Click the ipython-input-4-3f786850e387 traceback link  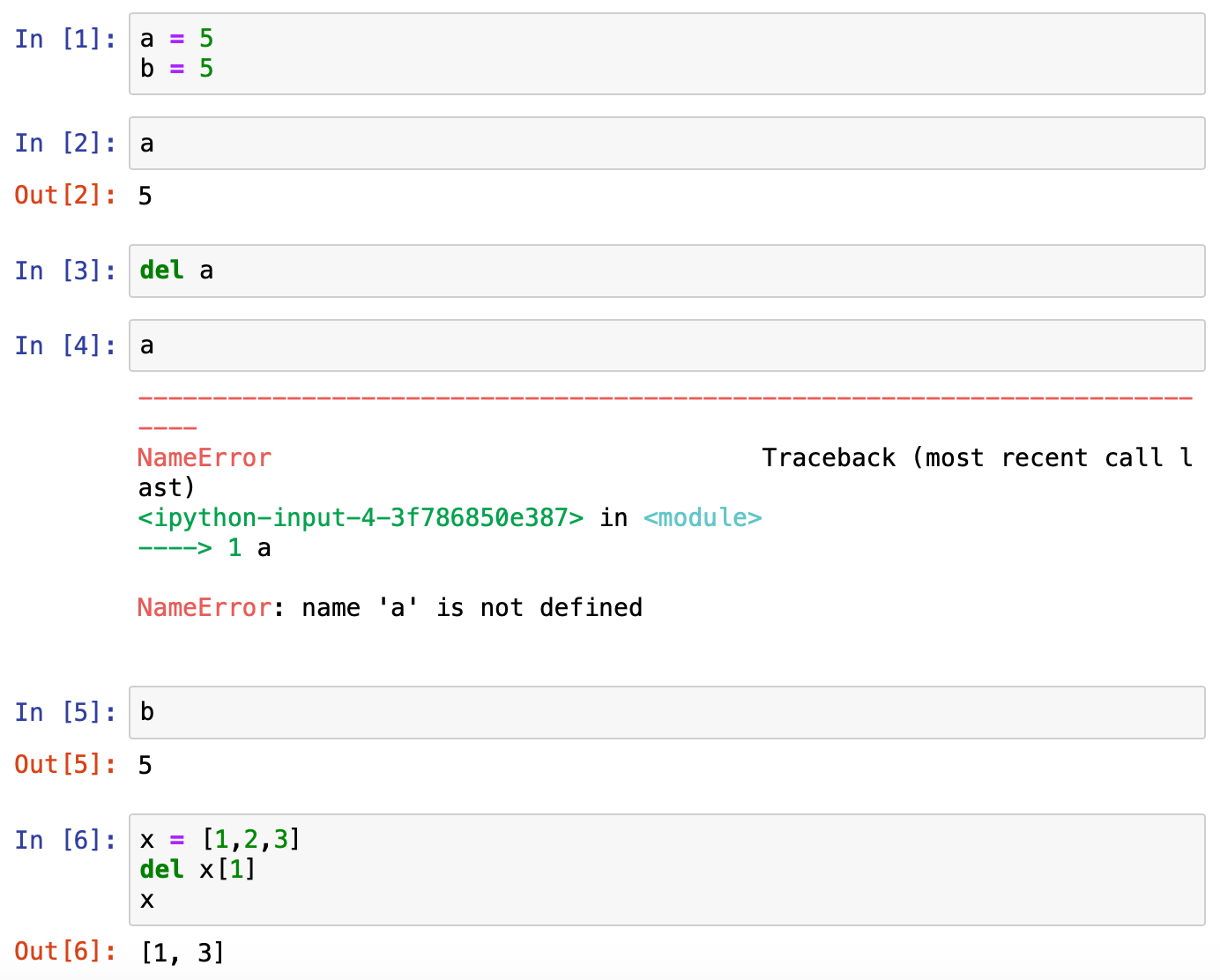coord(360,517)
